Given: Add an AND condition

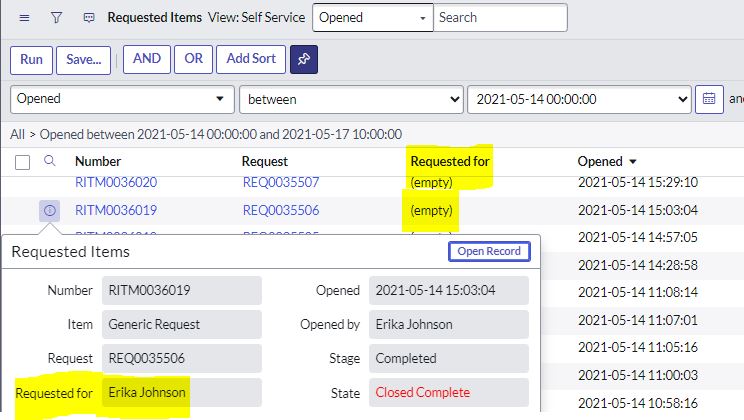Looking at the screenshot, I should [147, 59].
